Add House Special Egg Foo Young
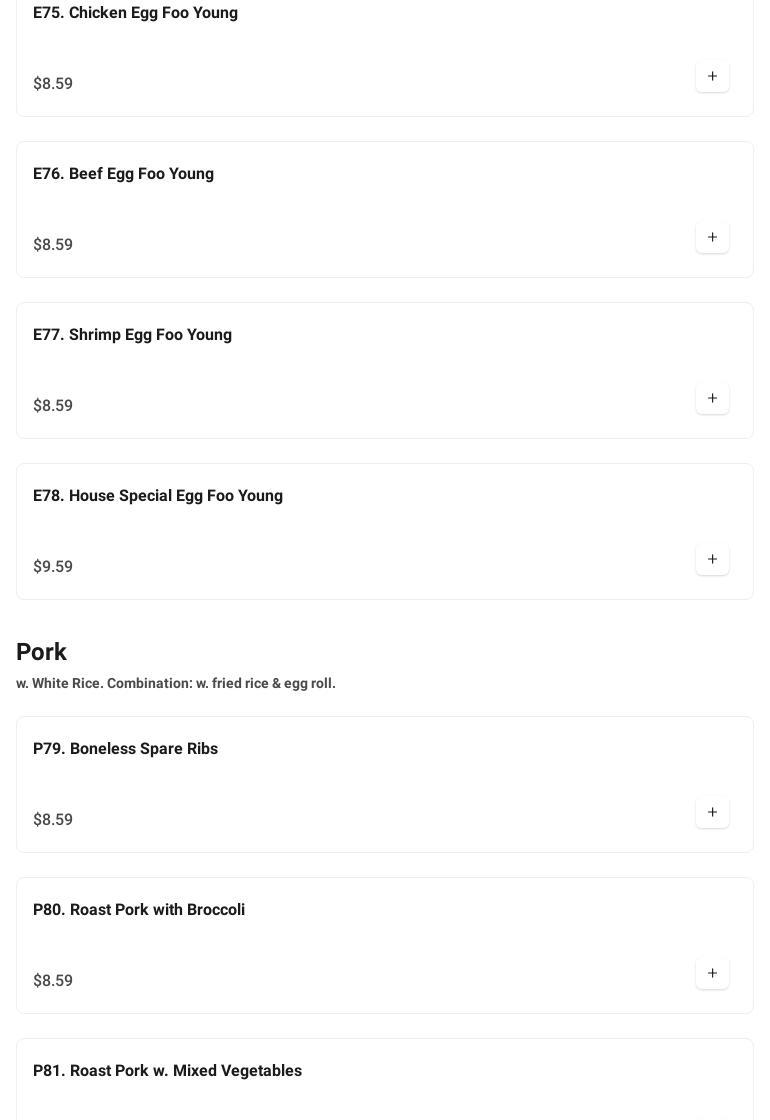The width and height of the screenshot is (770, 1120). pyautogui.click(x=712, y=560)
